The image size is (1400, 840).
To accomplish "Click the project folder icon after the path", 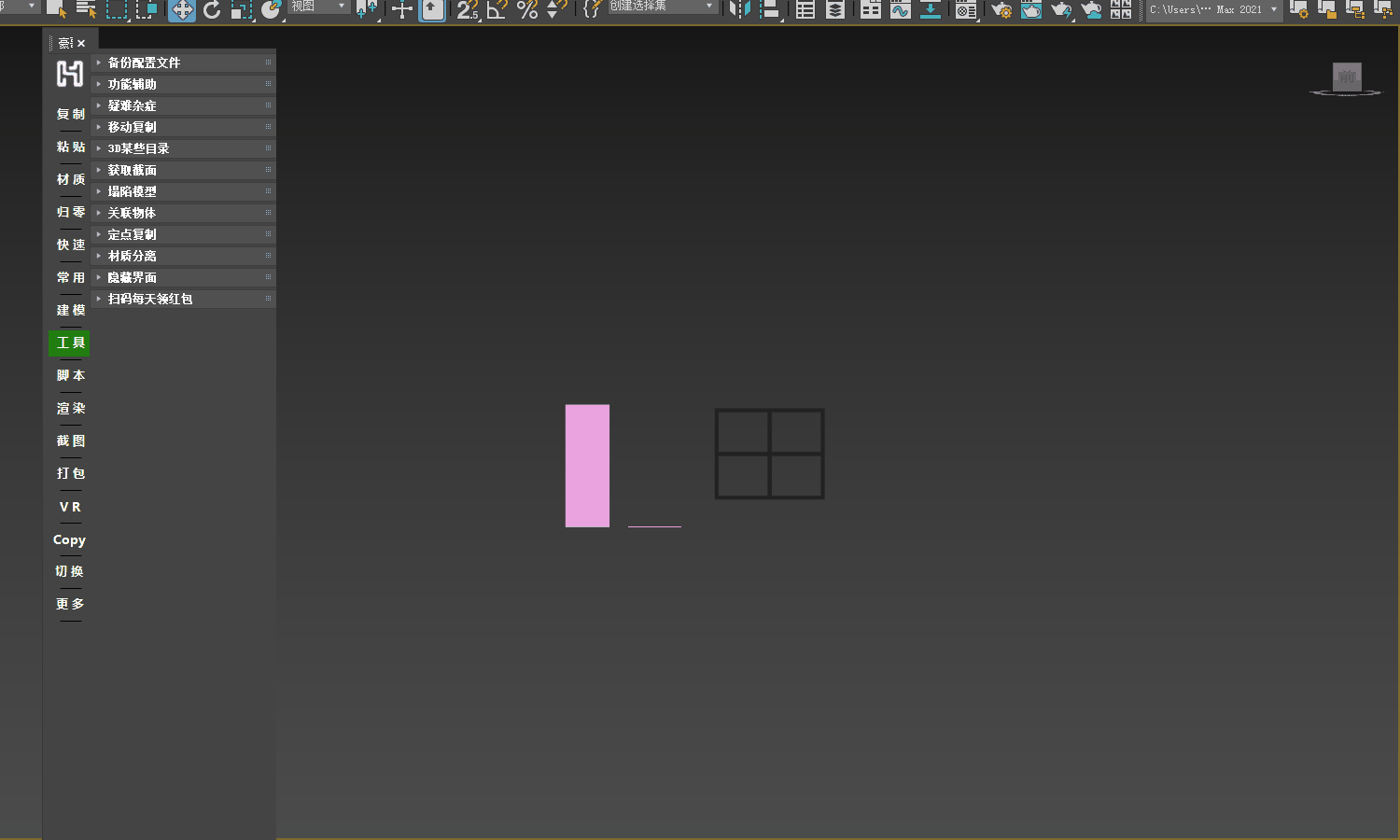I will tap(1326, 9).
